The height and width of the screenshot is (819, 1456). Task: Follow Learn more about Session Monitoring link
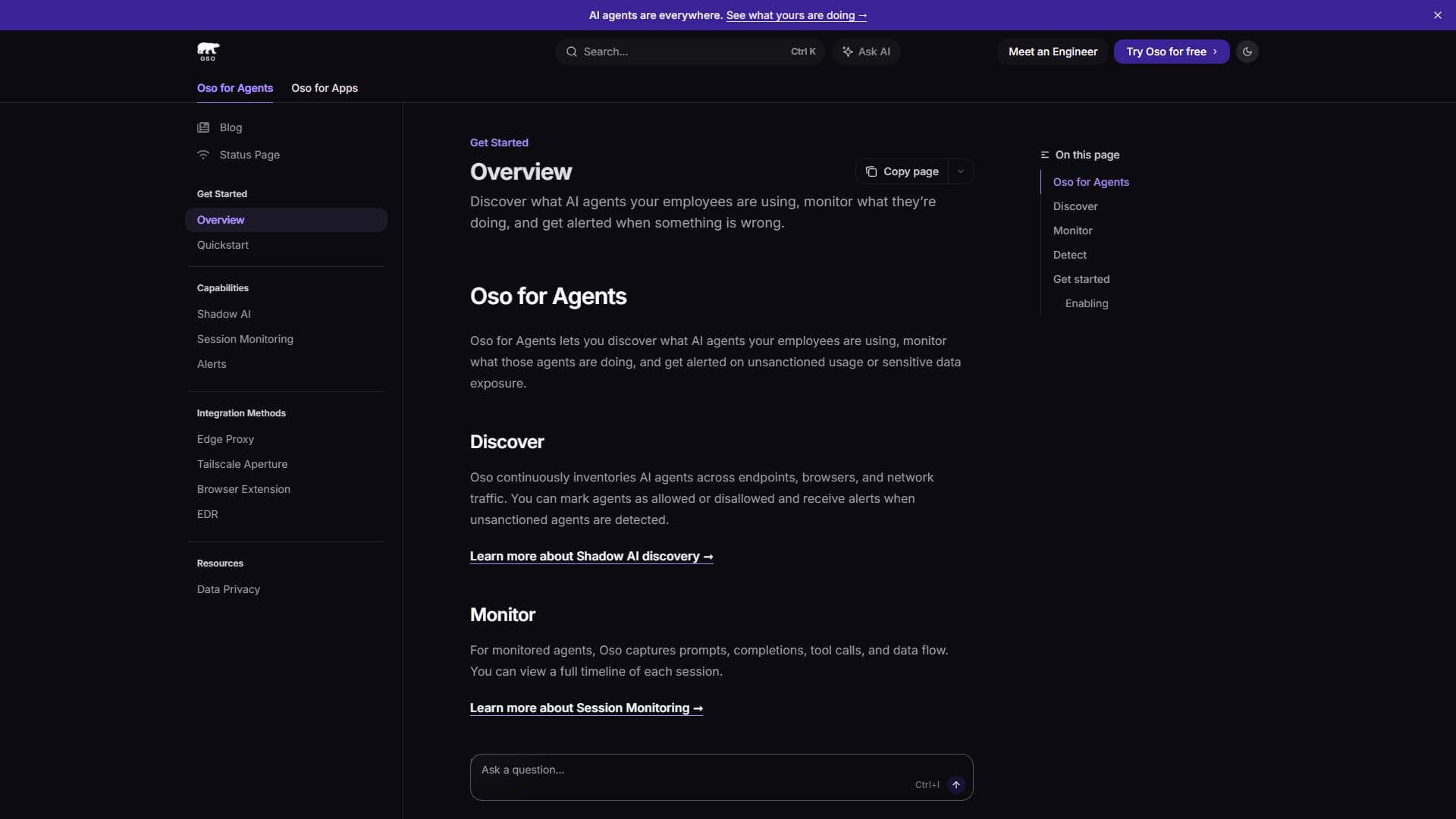tap(586, 708)
